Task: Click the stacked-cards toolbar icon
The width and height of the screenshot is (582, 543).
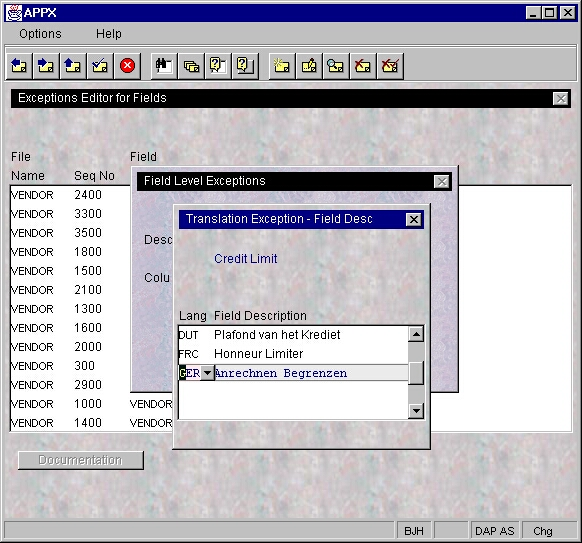Action: (x=191, y=66)
